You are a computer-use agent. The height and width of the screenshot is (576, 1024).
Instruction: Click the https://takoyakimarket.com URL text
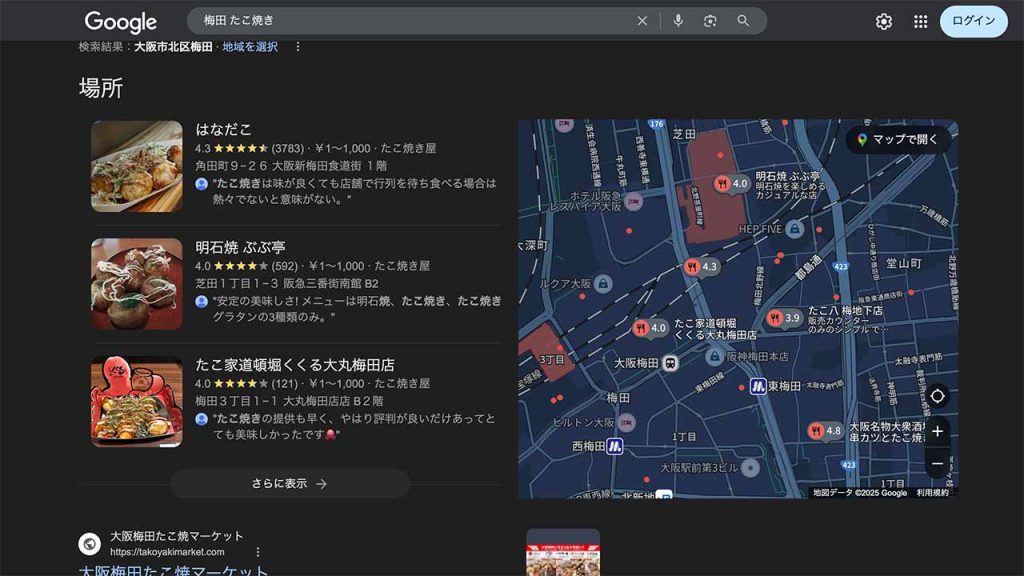point(167,552)
